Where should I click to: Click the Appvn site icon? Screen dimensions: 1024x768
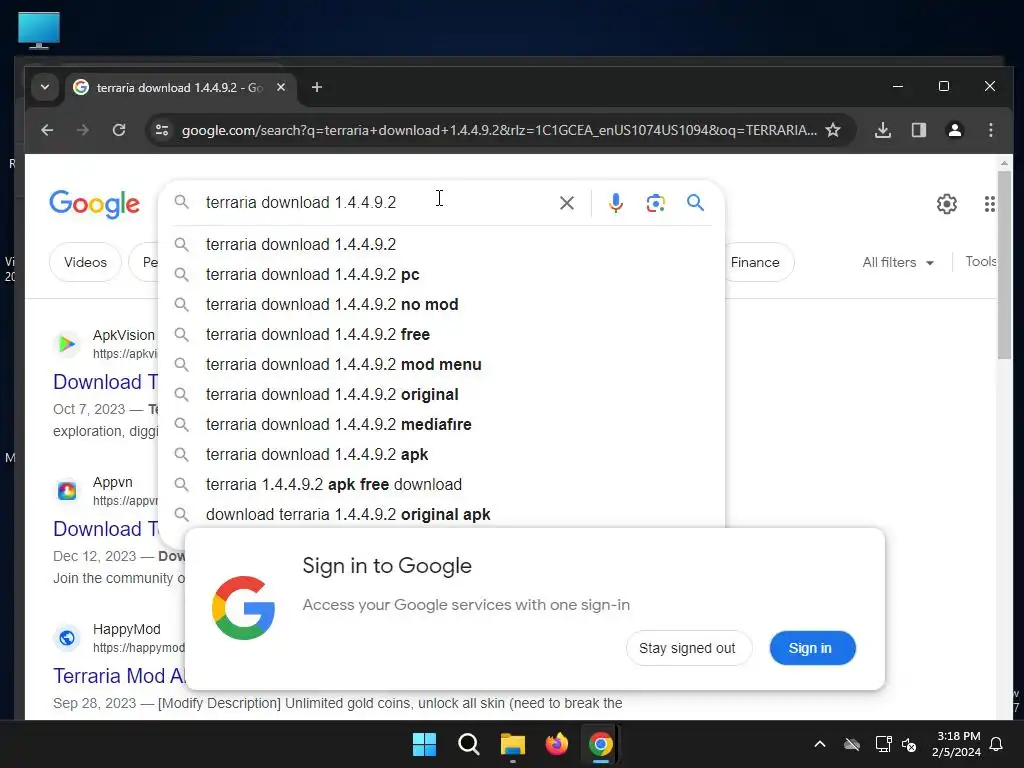[67, 490]
